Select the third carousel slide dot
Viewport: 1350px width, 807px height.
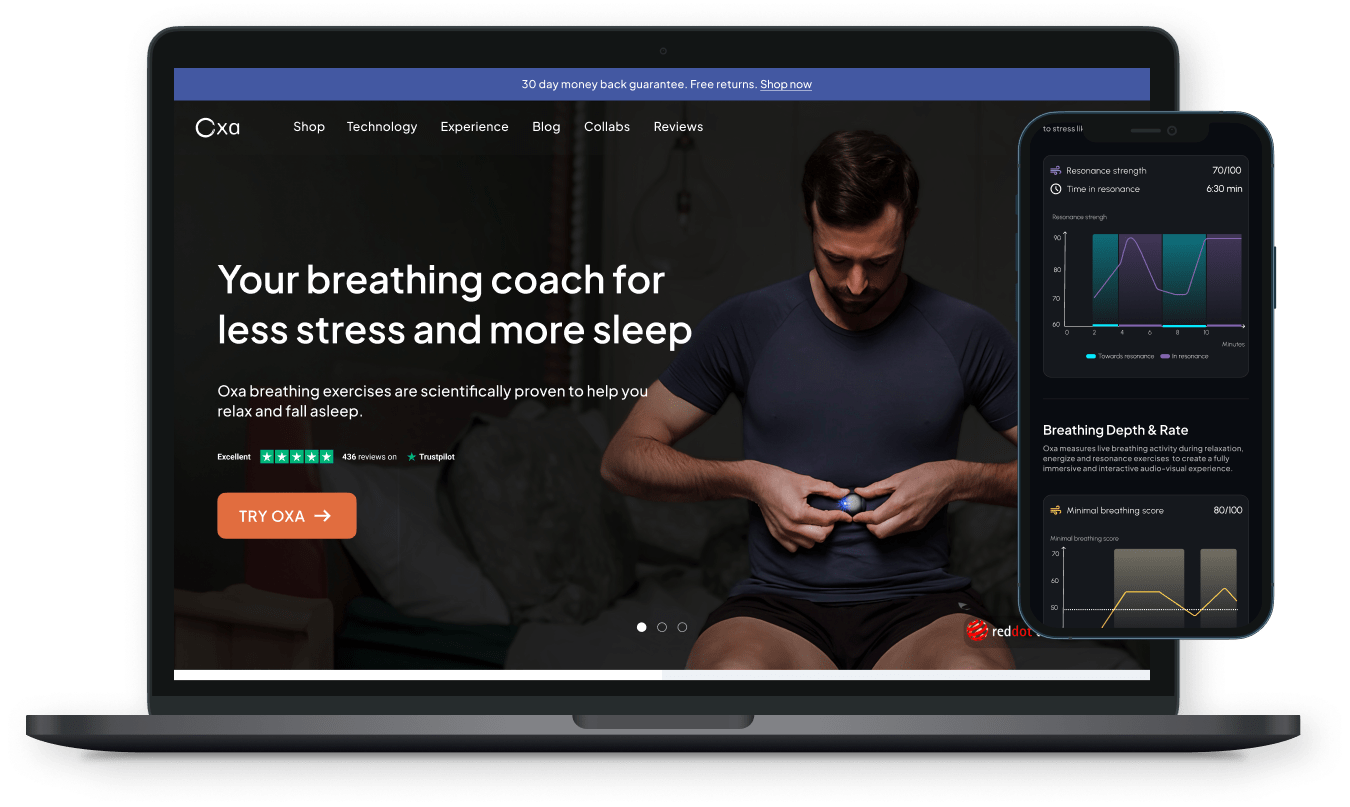682,627
